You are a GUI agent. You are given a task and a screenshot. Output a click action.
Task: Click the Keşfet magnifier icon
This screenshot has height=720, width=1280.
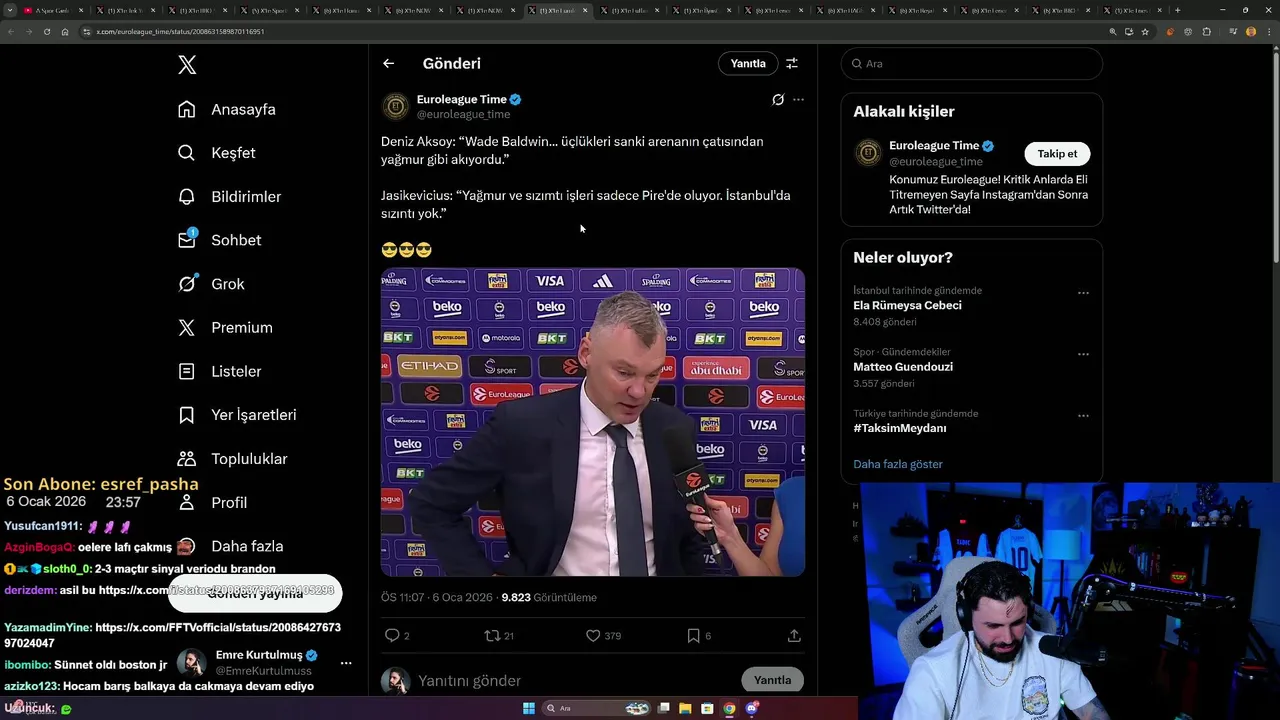click(x=187, y=153)
